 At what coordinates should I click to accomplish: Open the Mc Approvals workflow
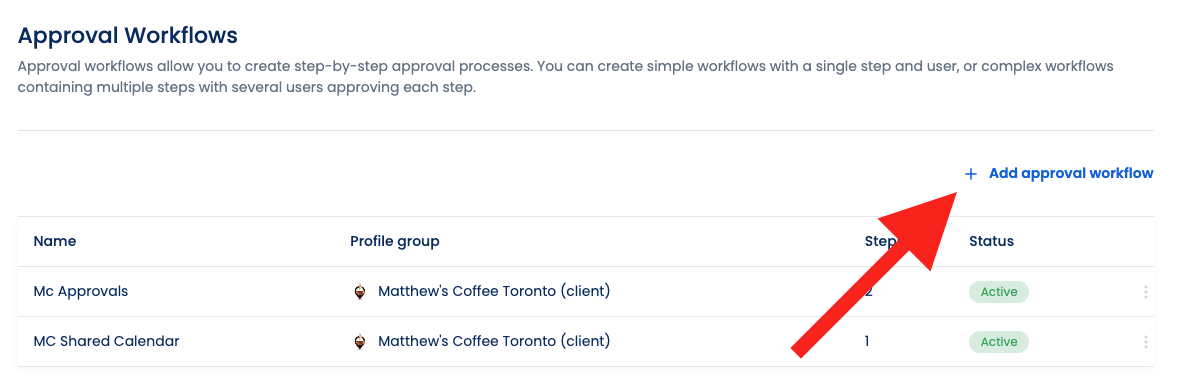tap(81, 292)
